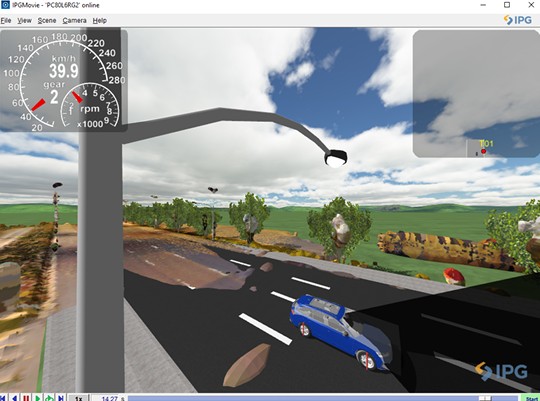Open the Scene menu
540x401 pixels.
click(47, 21)
